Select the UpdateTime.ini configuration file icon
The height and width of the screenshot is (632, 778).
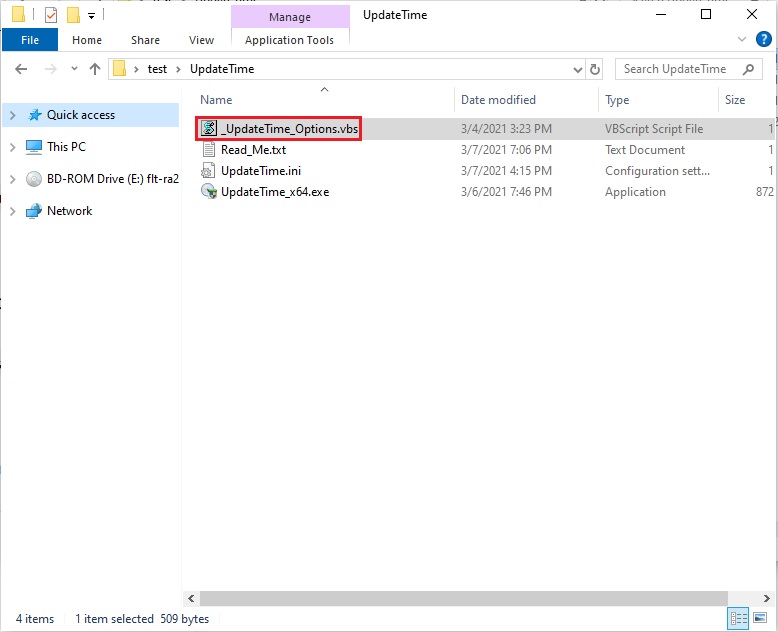pyautogui.click(x=208, y=171)
